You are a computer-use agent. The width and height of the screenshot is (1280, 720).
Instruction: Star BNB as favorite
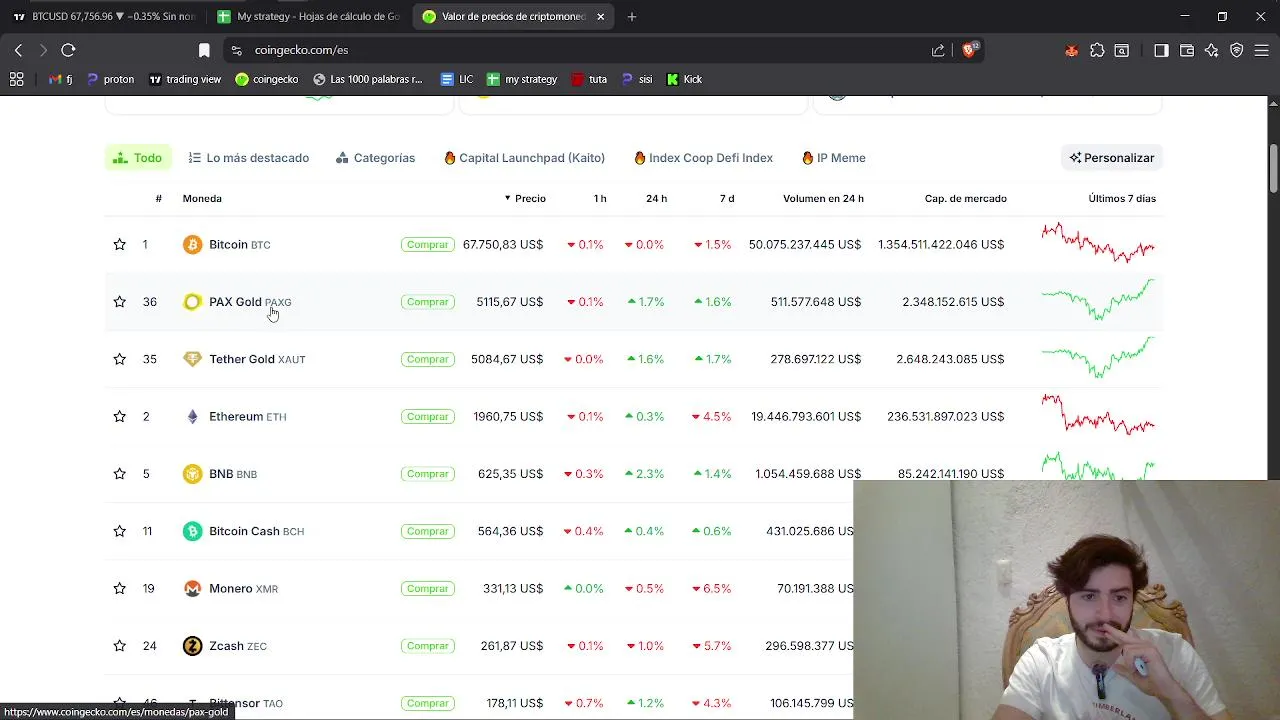tap(119, 474)
